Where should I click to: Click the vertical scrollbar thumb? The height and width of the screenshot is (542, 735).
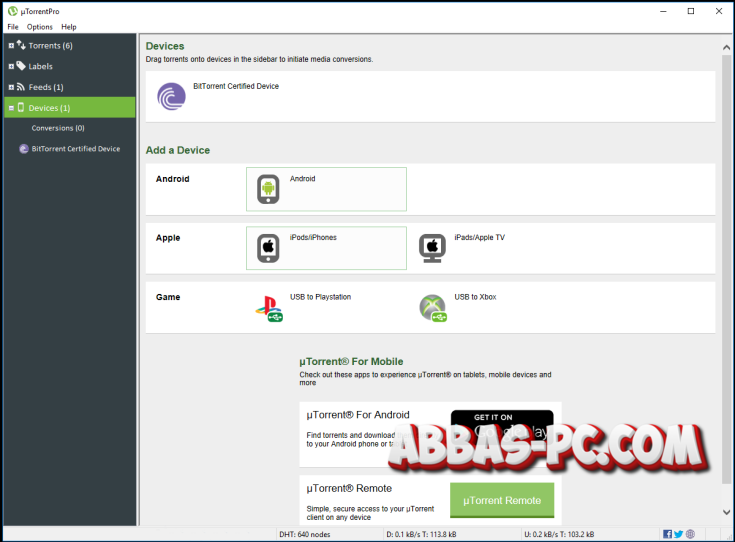727,270
